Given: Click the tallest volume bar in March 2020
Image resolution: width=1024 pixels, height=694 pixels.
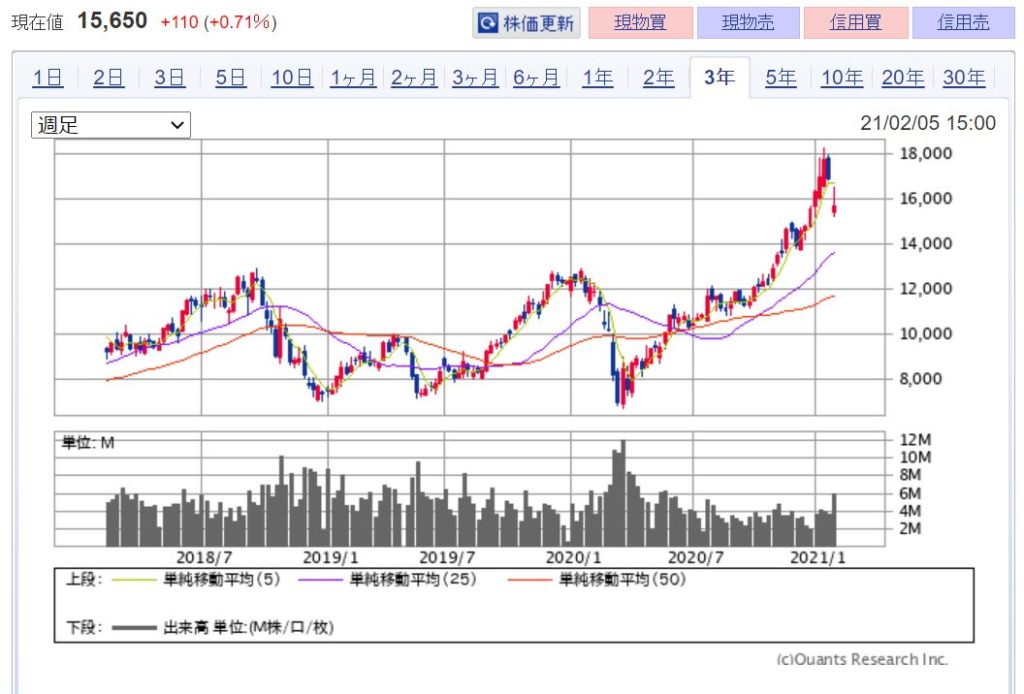Looking at the screenshot, I should pos(622,493).
